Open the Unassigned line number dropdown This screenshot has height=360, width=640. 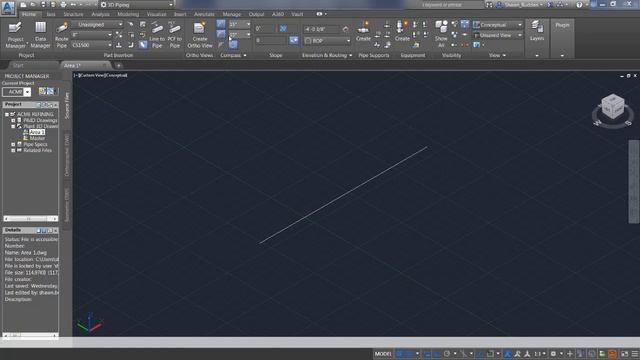click(97, 24)
